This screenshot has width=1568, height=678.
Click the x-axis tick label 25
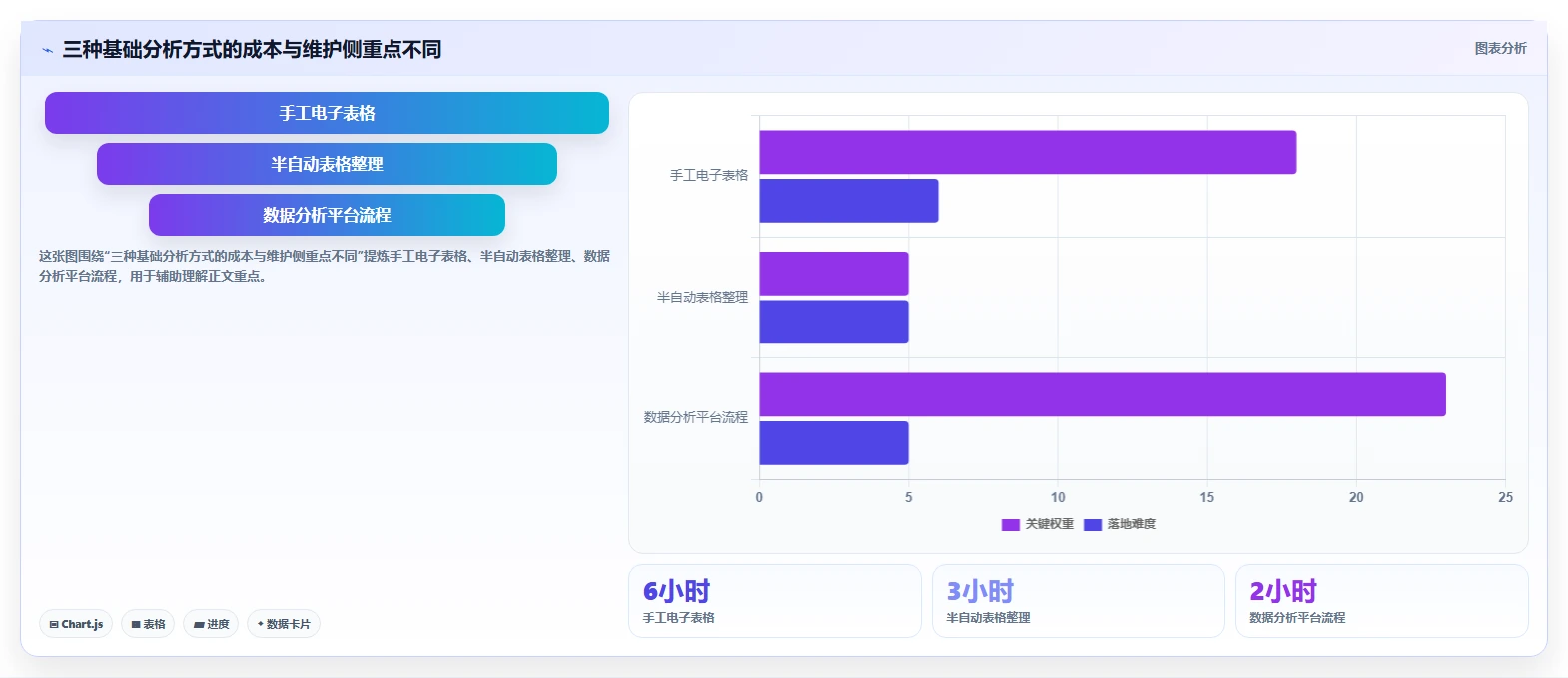click(1505, 497)
